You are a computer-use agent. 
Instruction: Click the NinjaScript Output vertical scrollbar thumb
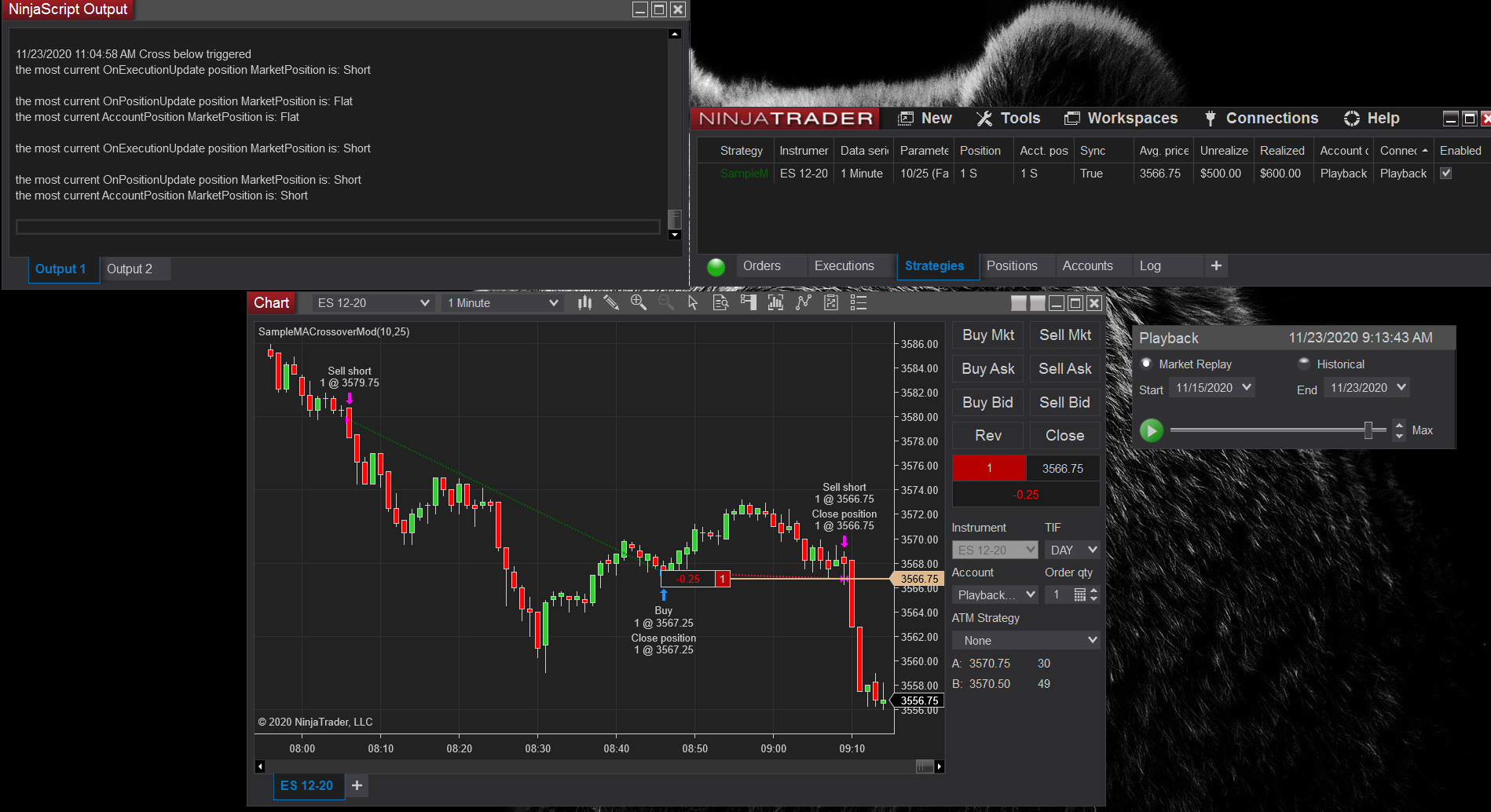pos(674,219)
